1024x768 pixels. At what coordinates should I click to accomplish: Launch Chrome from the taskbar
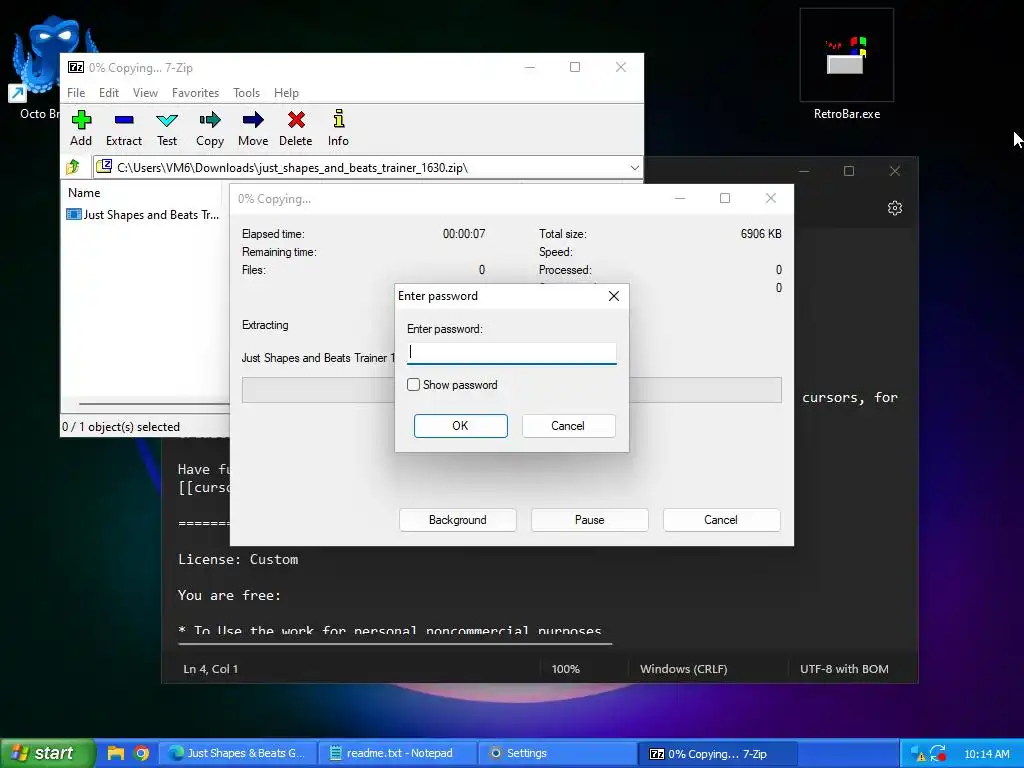tap(141, 753)
